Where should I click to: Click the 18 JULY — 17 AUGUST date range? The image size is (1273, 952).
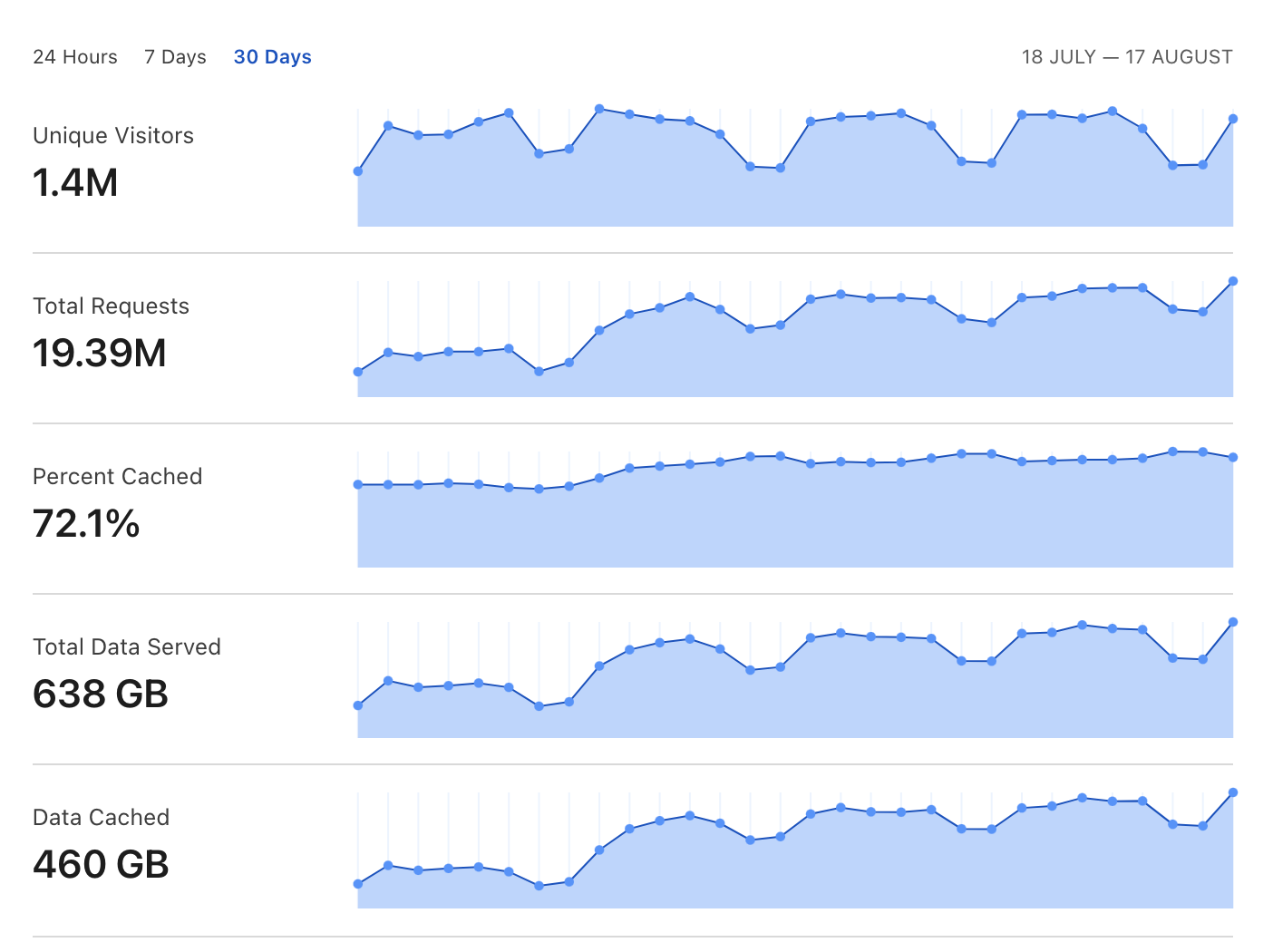coord(1127,57)
